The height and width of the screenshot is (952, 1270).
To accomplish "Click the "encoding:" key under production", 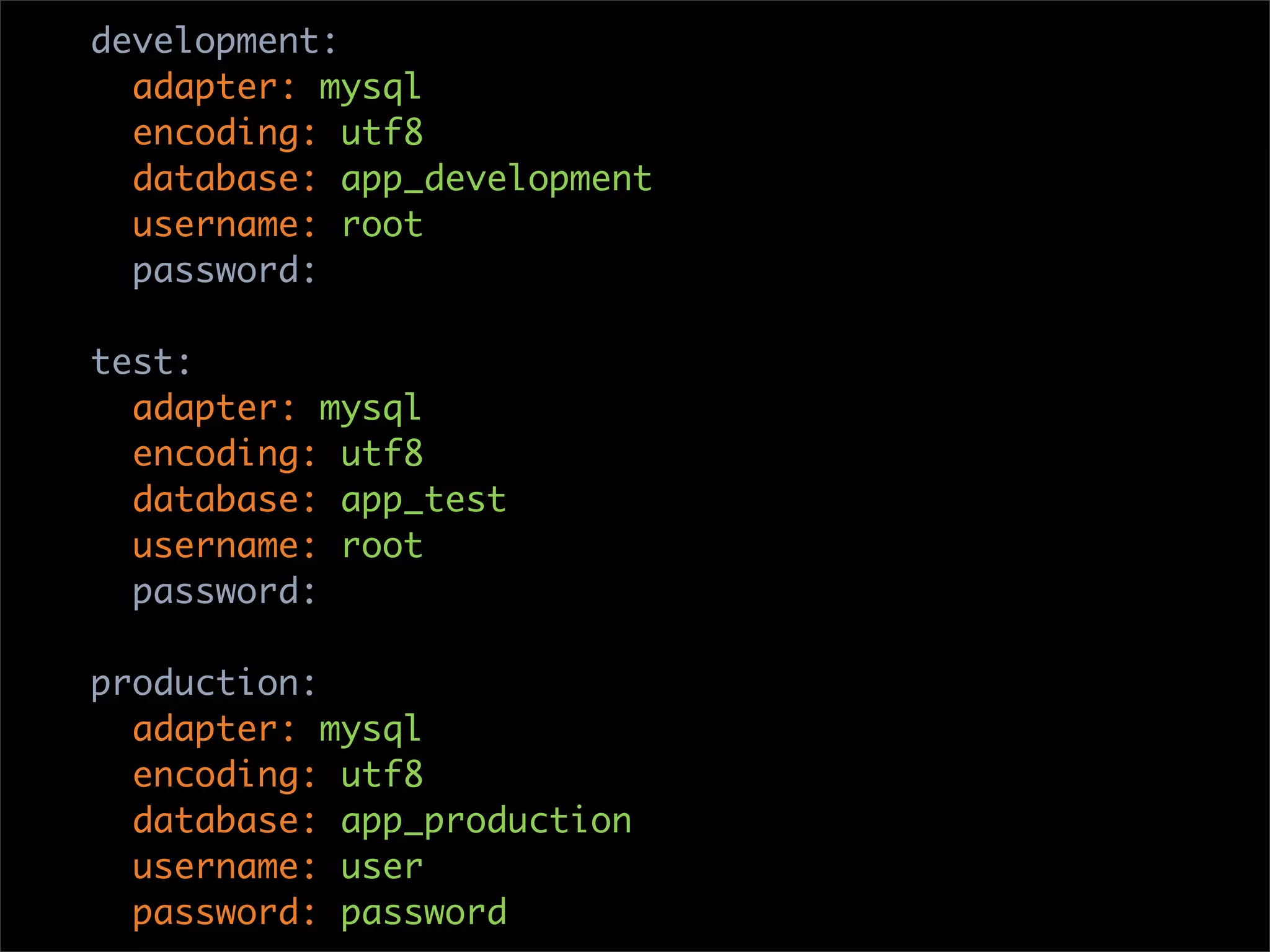I will point(224,776).
